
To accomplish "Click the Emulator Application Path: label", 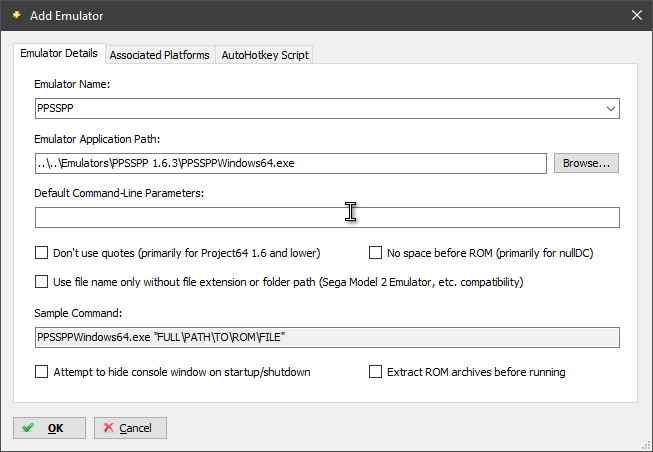I will click(97, 139).
